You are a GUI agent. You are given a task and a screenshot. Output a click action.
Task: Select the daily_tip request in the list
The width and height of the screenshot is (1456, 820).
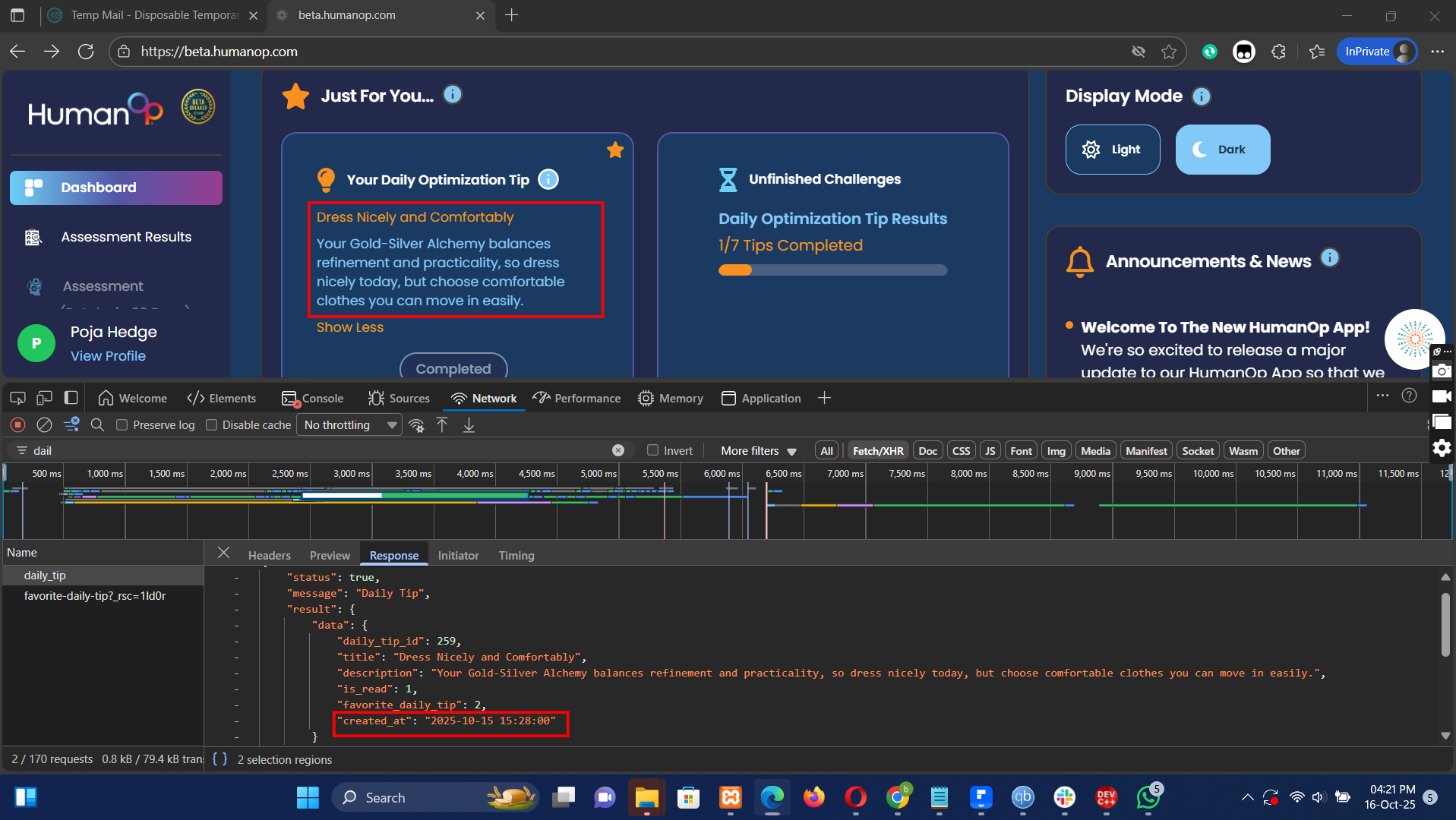(x=45, y=576)
